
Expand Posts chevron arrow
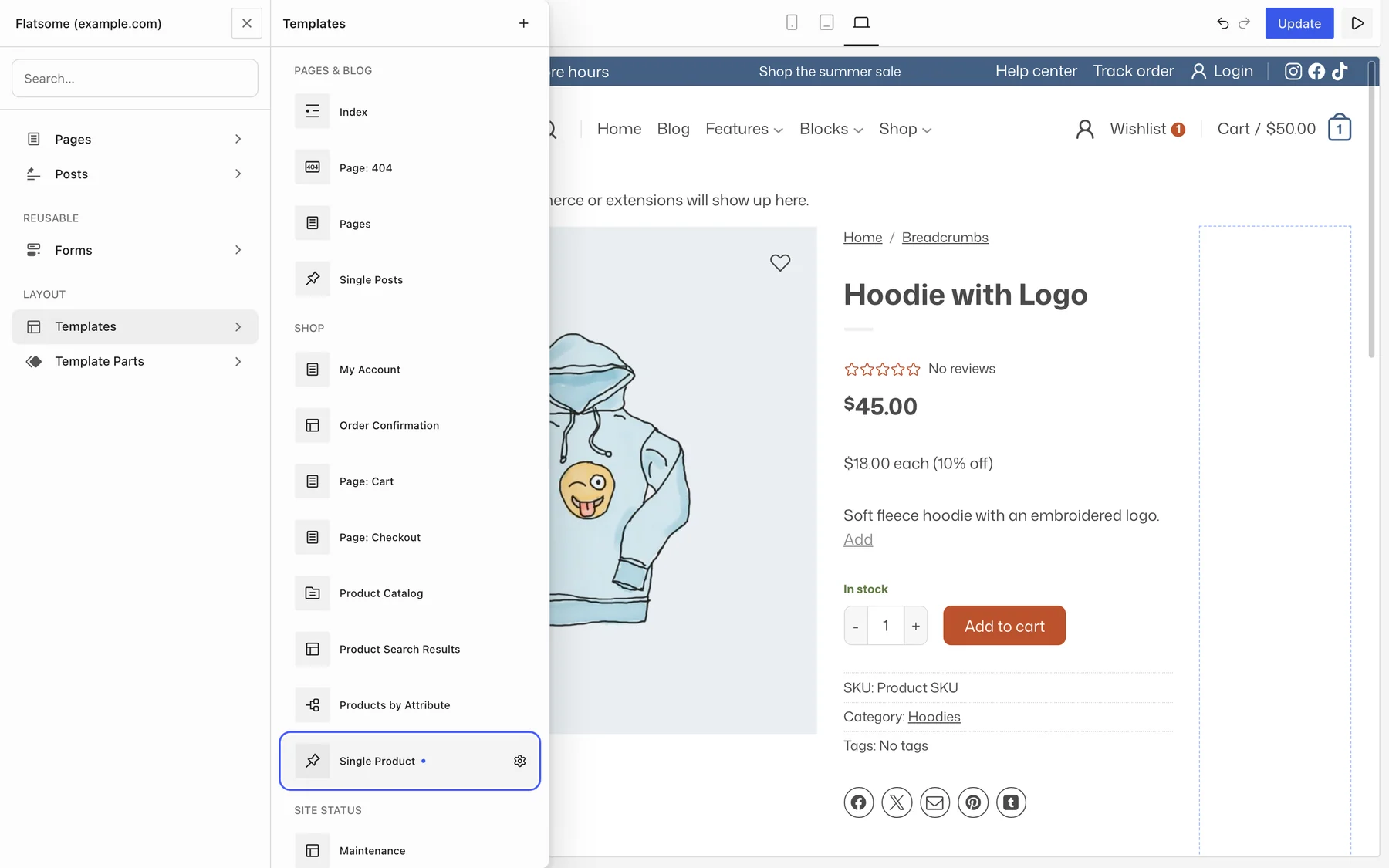pos(238,174)
